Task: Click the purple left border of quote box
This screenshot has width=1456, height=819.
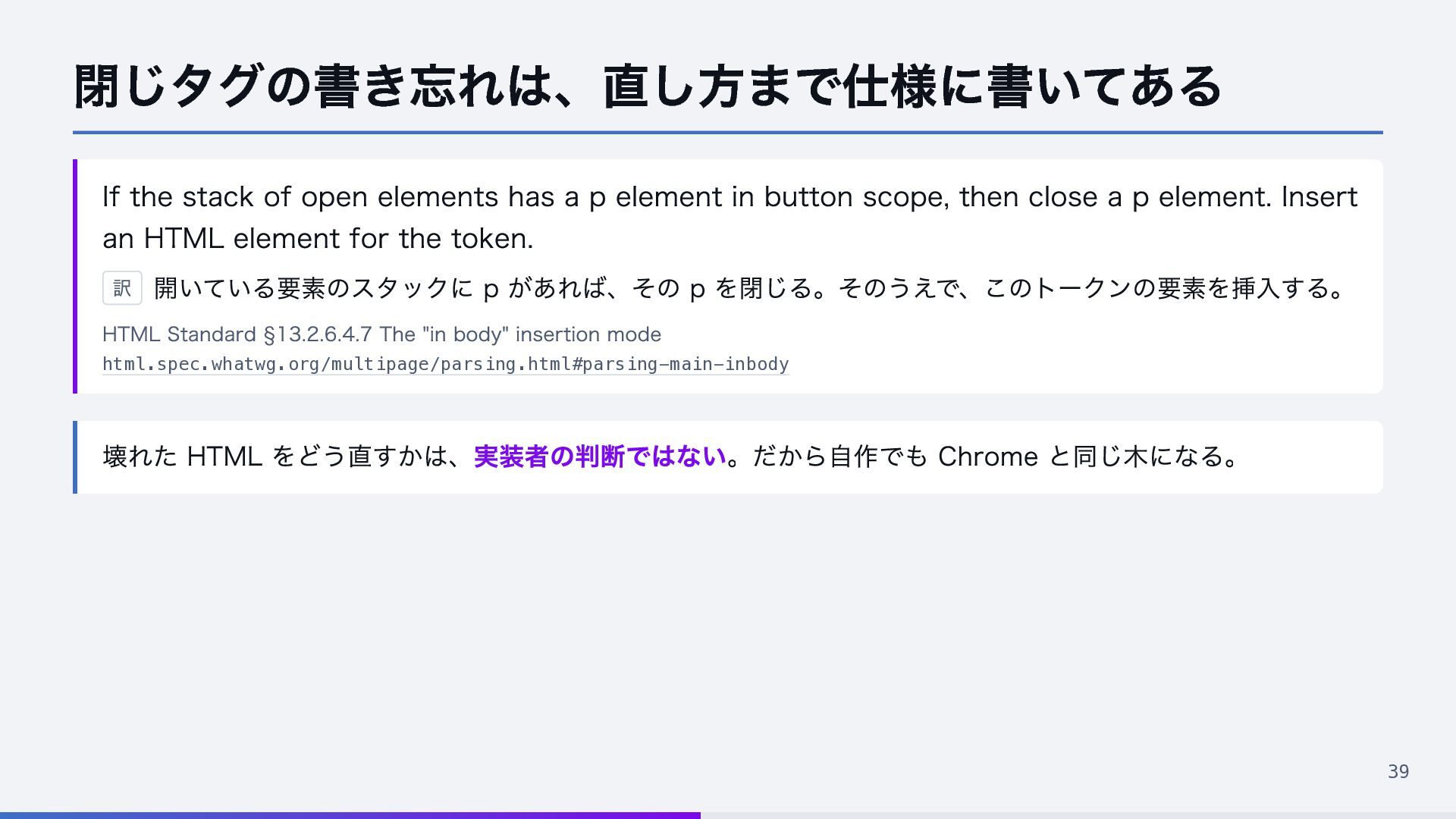Action: click(75, 276)
